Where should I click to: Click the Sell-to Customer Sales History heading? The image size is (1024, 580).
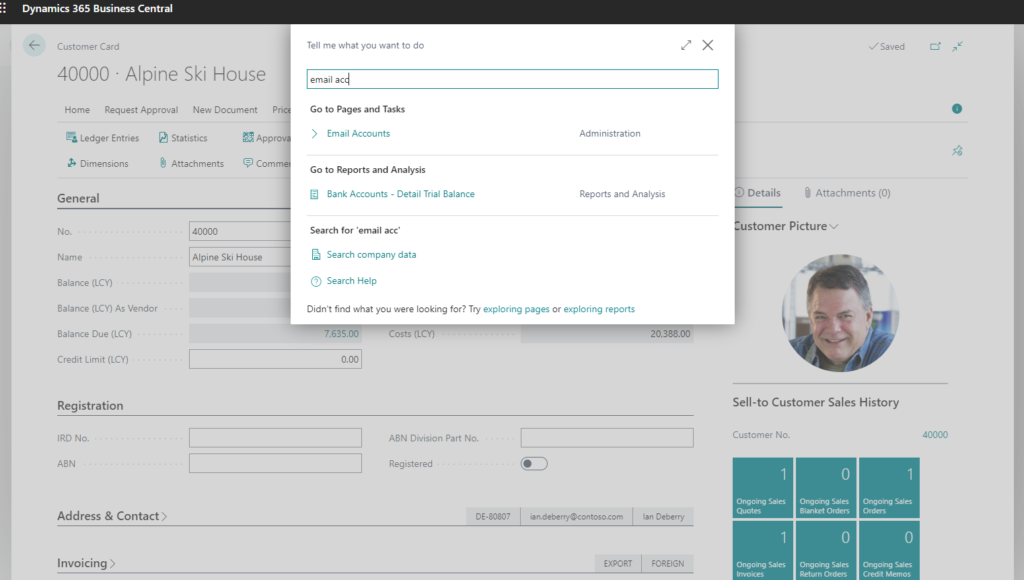point(816,402)
